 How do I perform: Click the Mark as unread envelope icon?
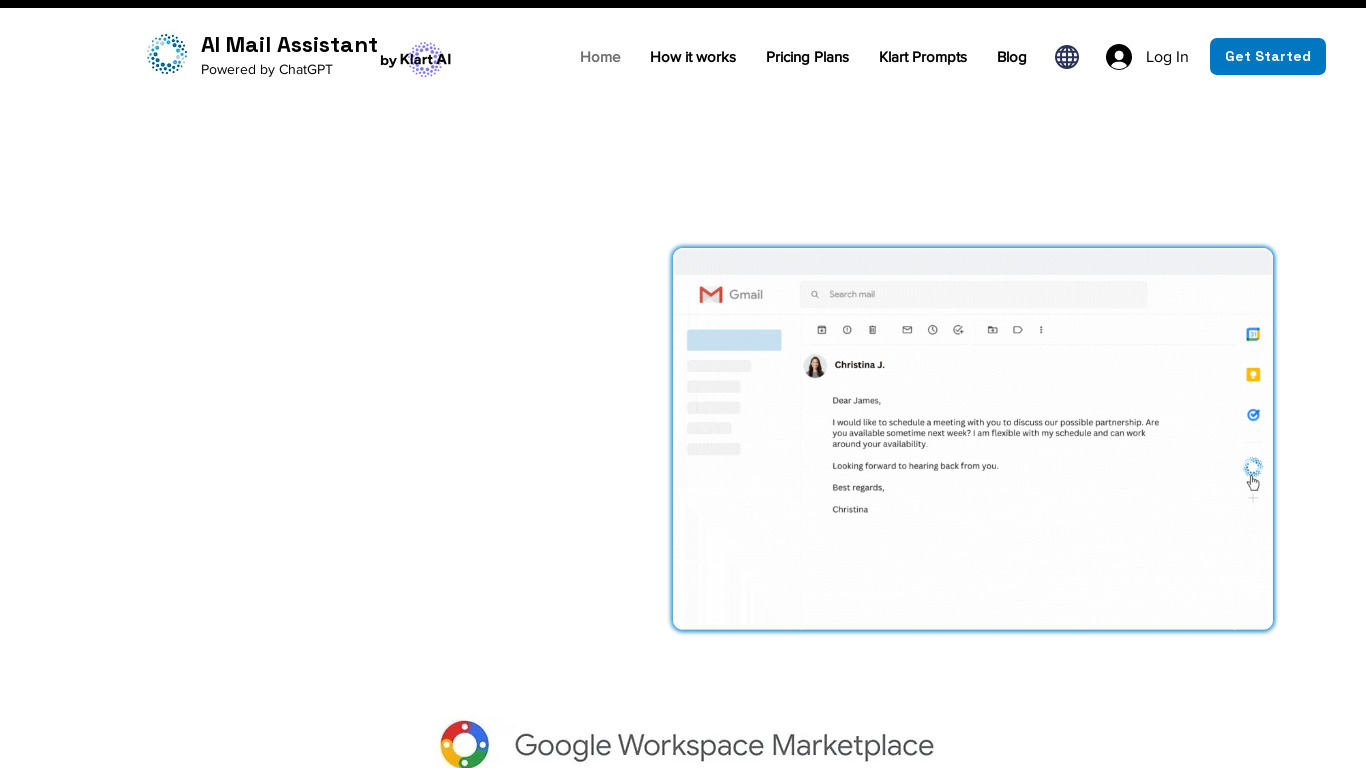[x=907, y=330]
